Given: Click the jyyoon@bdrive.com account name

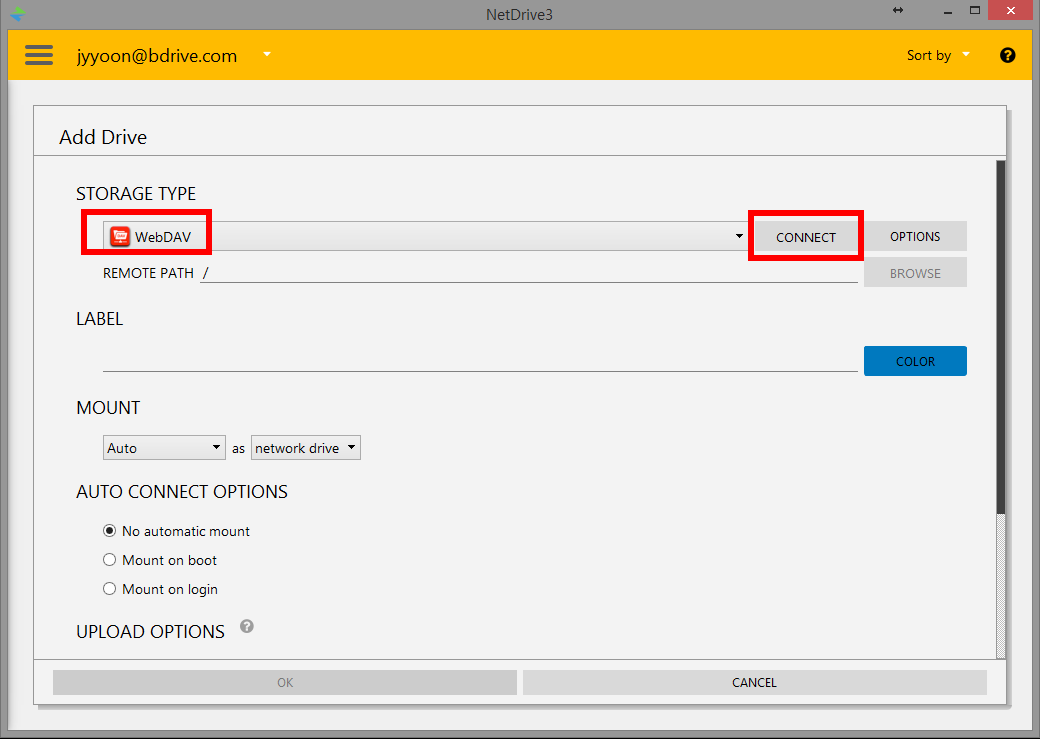Looking at the screenshot, I should point(157,55).
